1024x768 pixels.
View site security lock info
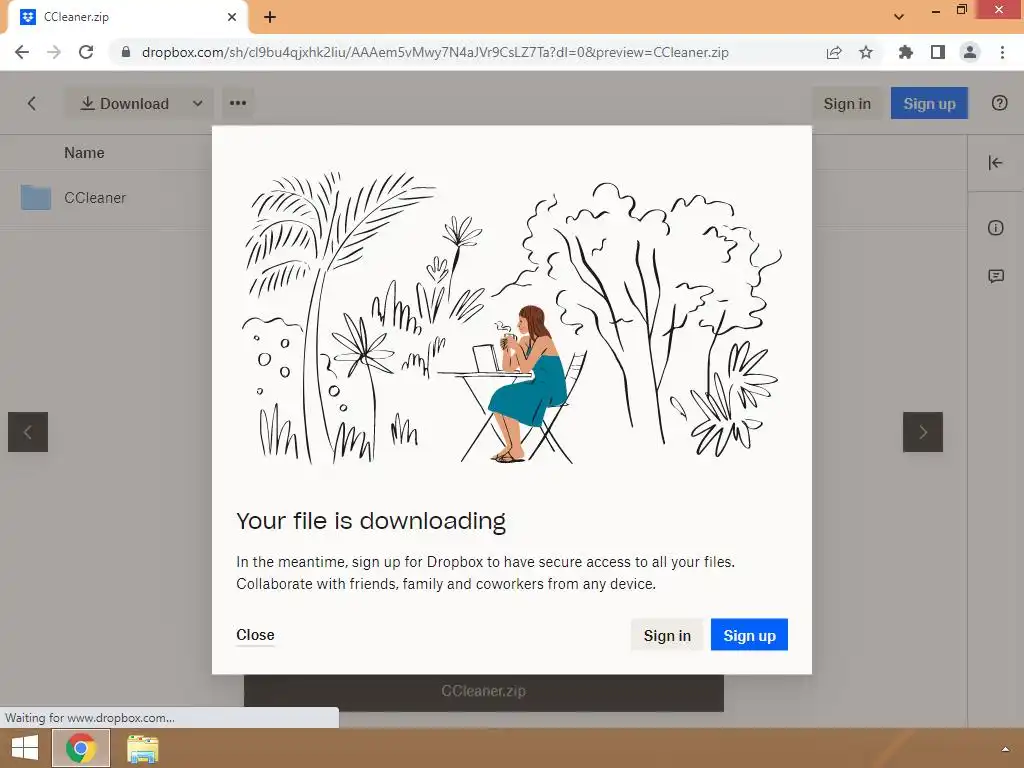pyautogui.click(x=126, y=52)
